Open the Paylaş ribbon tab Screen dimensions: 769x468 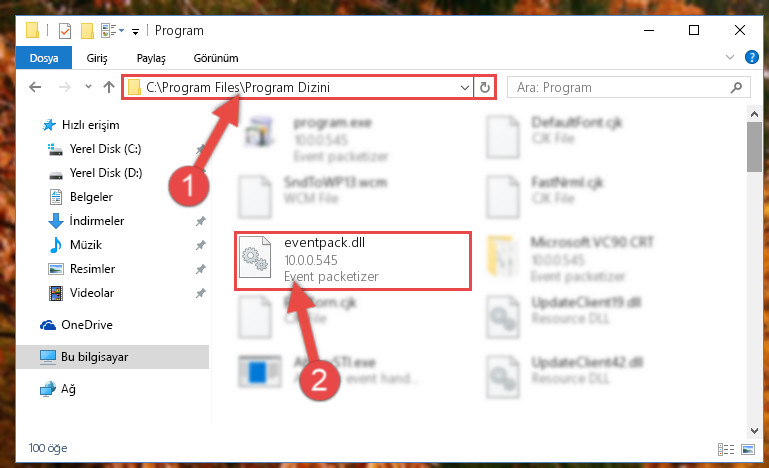click(x=151, y=58)
